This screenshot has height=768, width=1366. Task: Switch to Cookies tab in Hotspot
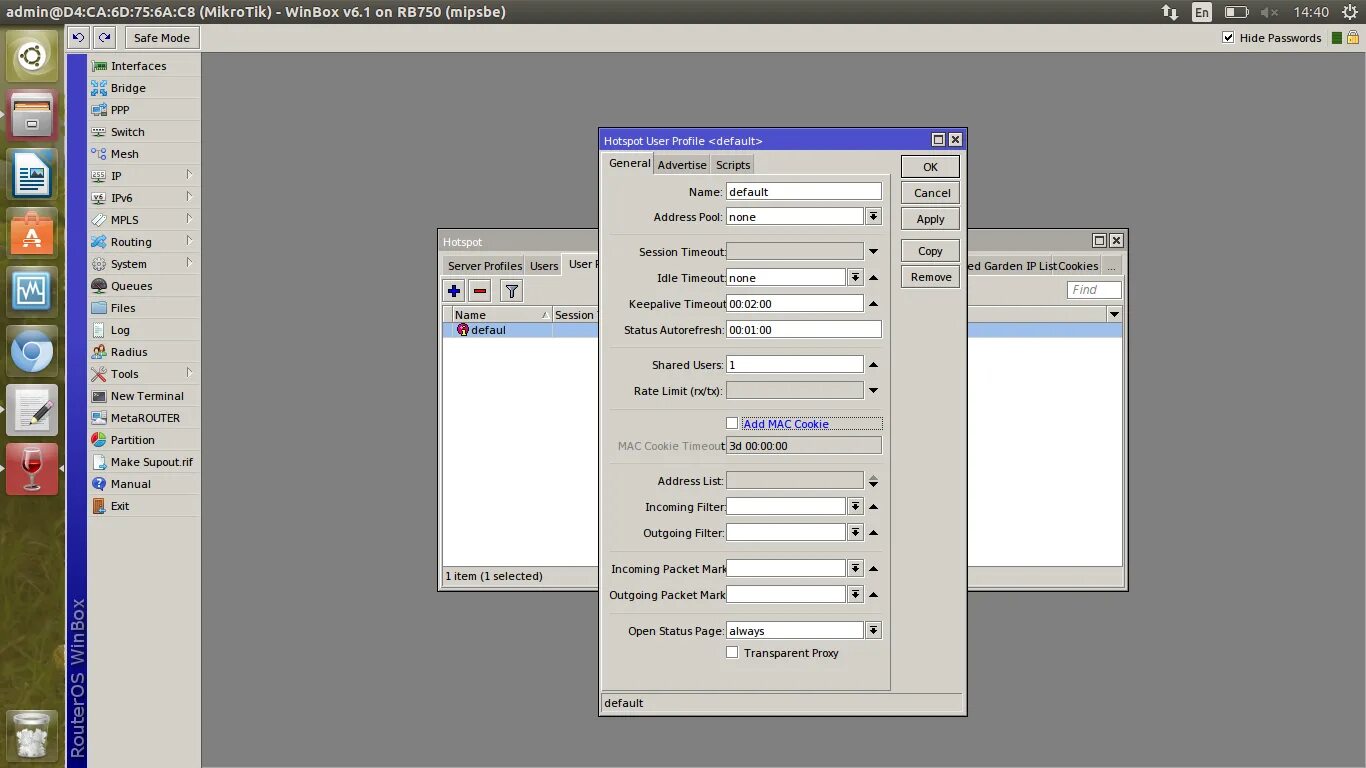tap(1078, 266)
